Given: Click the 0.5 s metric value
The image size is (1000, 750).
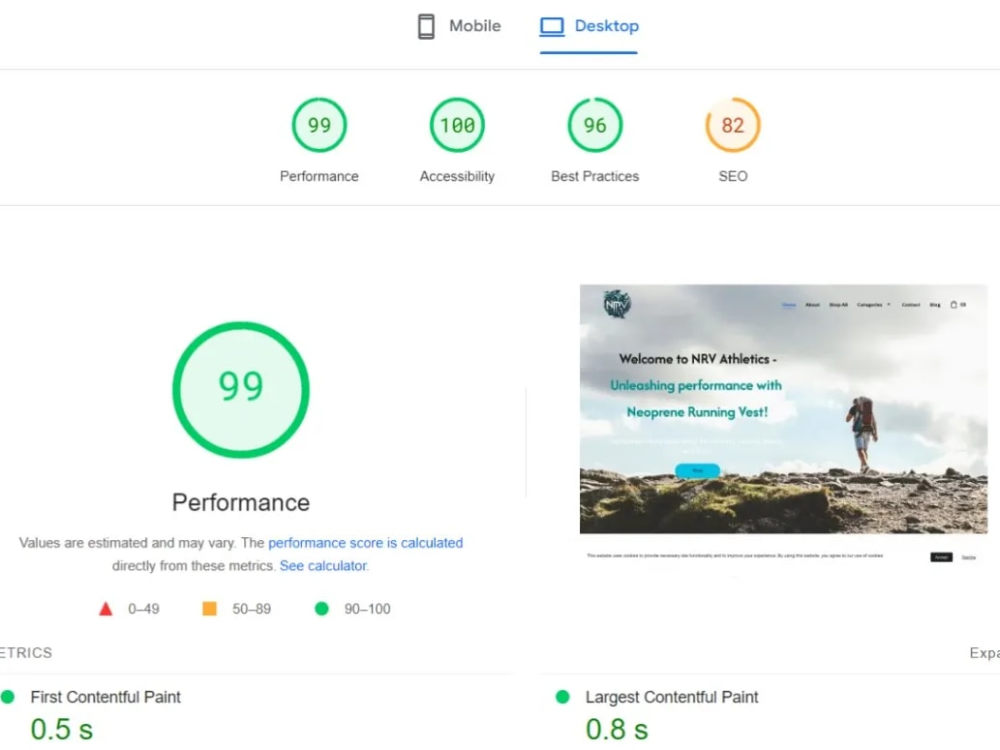Looking at the screenshot, I should 62,729.
